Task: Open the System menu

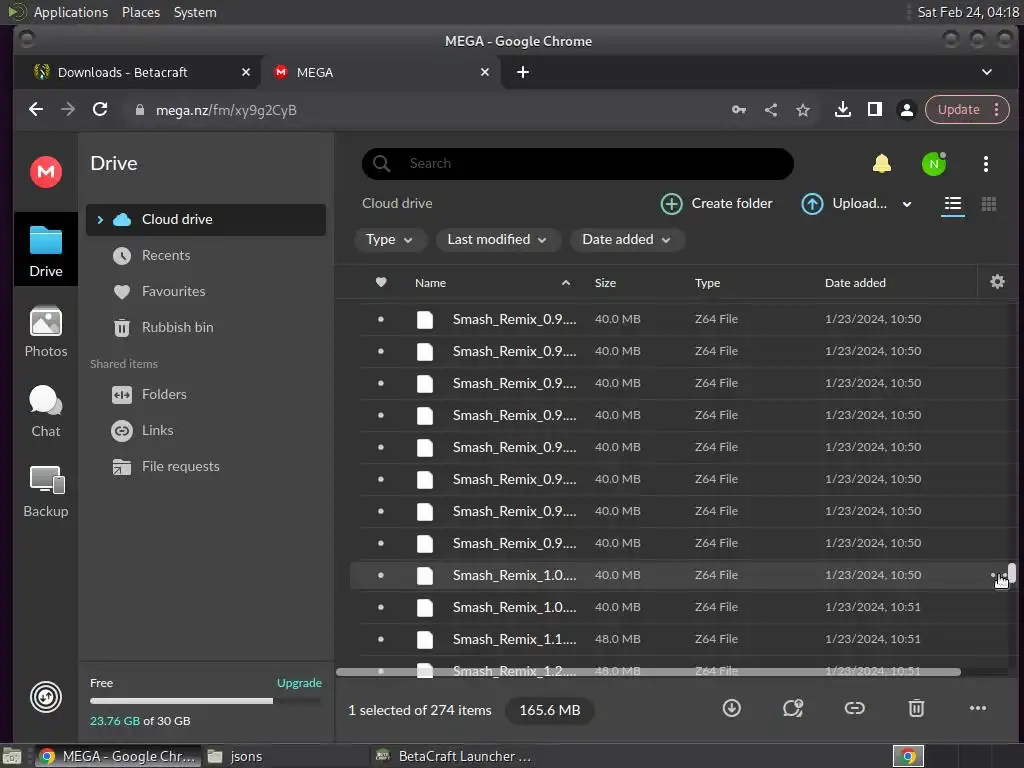Action: (195, 12)
